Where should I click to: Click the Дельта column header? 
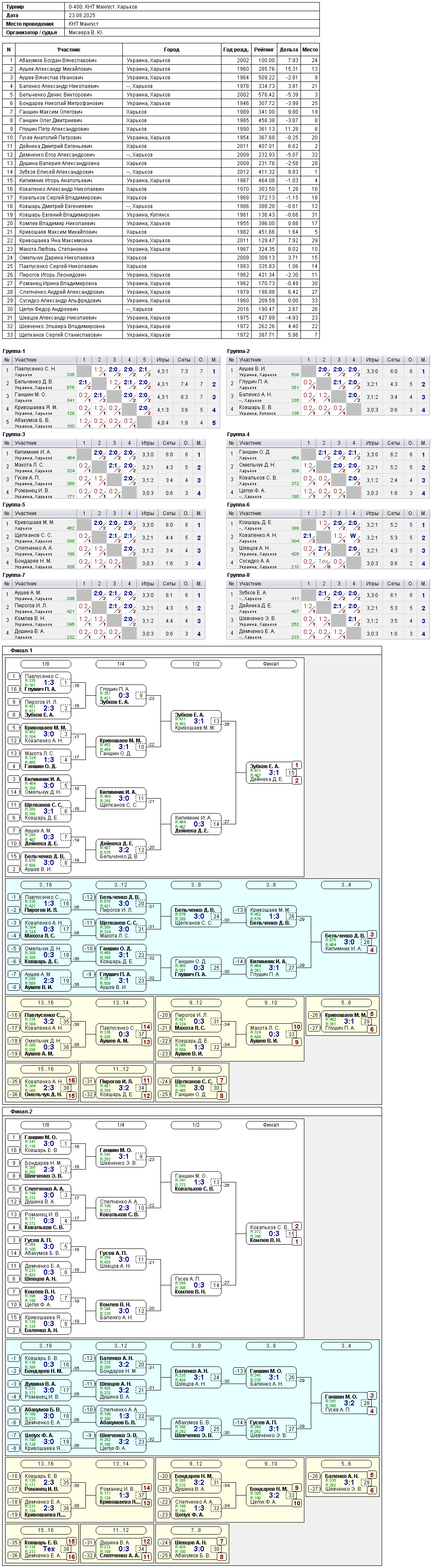click(289, 49)
